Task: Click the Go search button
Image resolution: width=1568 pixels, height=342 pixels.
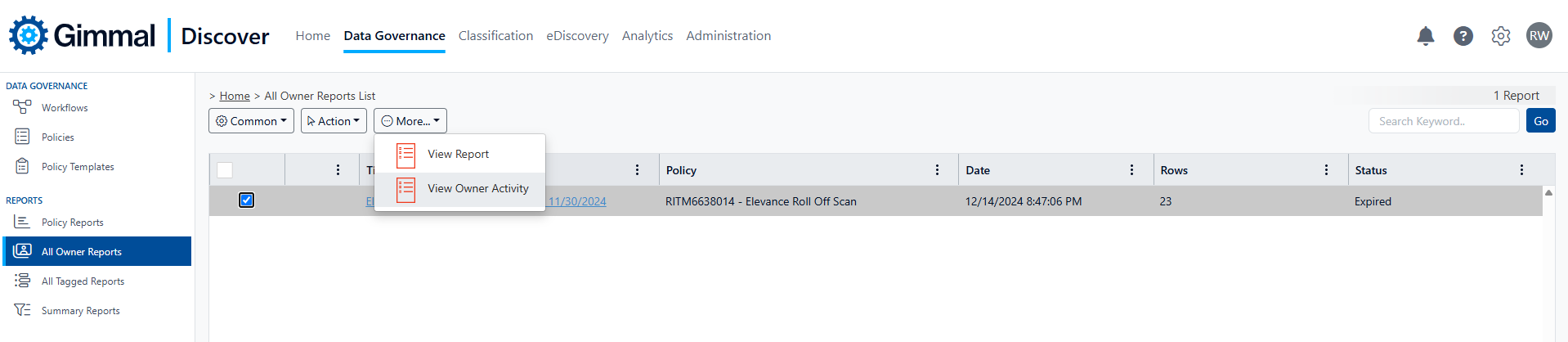Action: tap(1540, 121)
